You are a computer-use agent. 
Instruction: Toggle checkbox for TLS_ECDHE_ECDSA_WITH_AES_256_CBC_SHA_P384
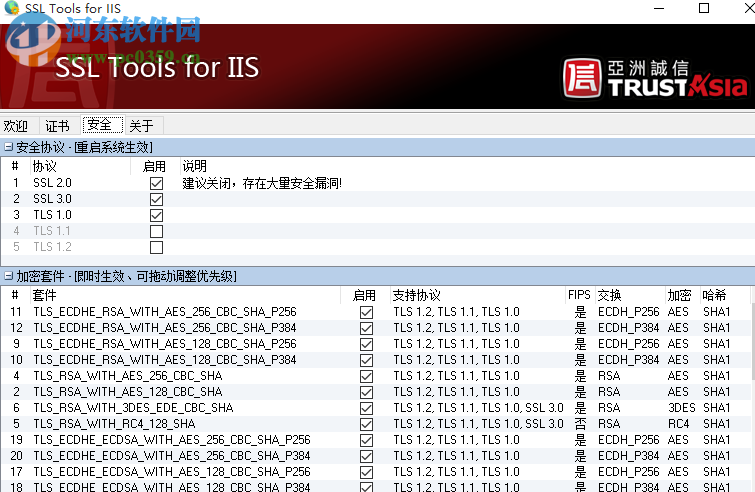coord(366,456)
